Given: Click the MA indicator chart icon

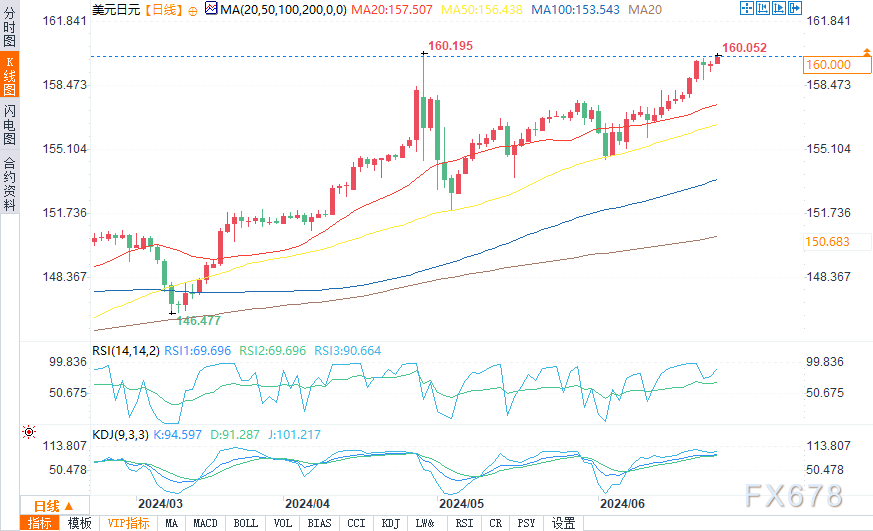Looking at the screenshot, I should 211,8.
